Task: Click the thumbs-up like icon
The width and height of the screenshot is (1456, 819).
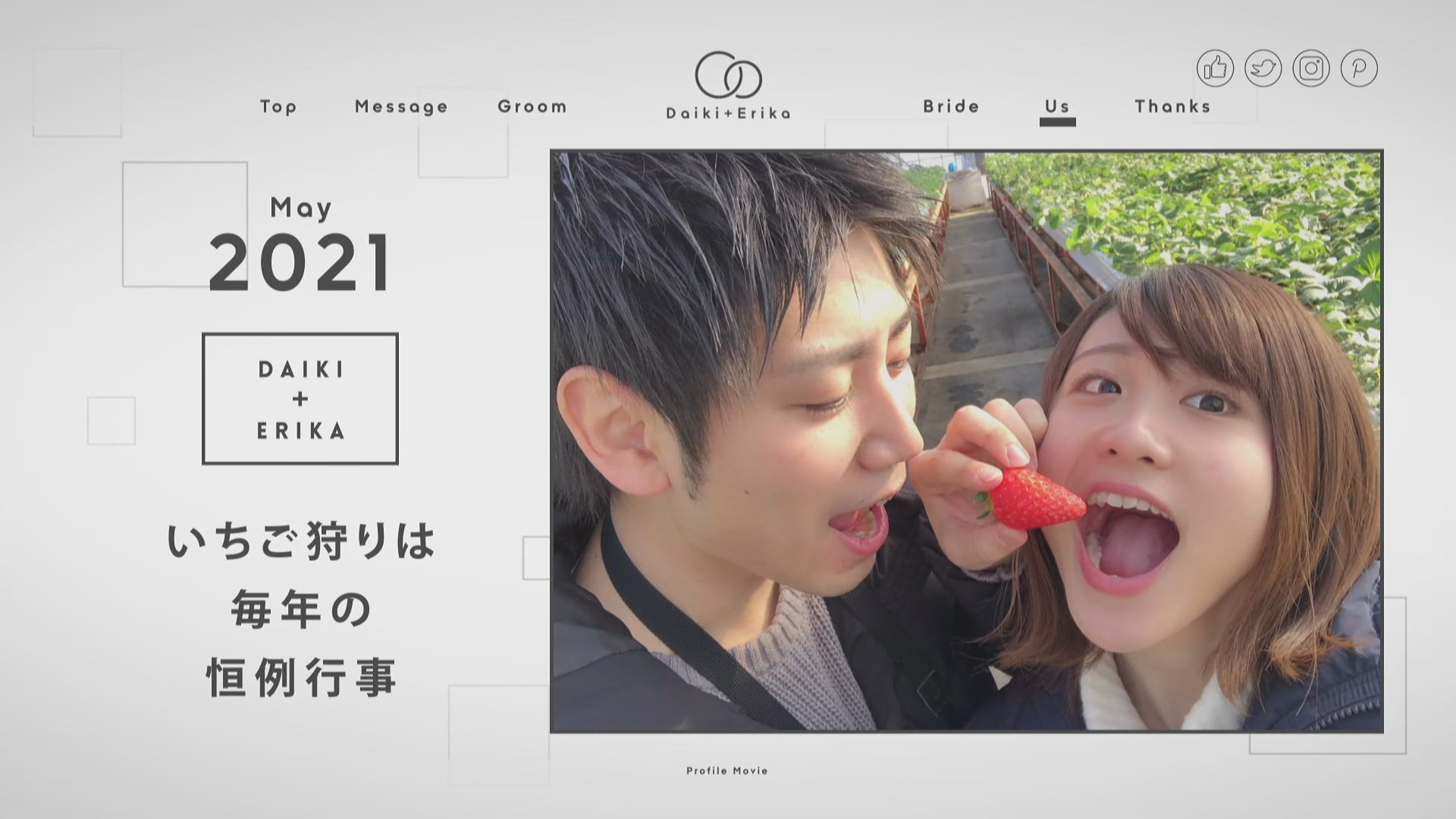Action: point(1215,68)
